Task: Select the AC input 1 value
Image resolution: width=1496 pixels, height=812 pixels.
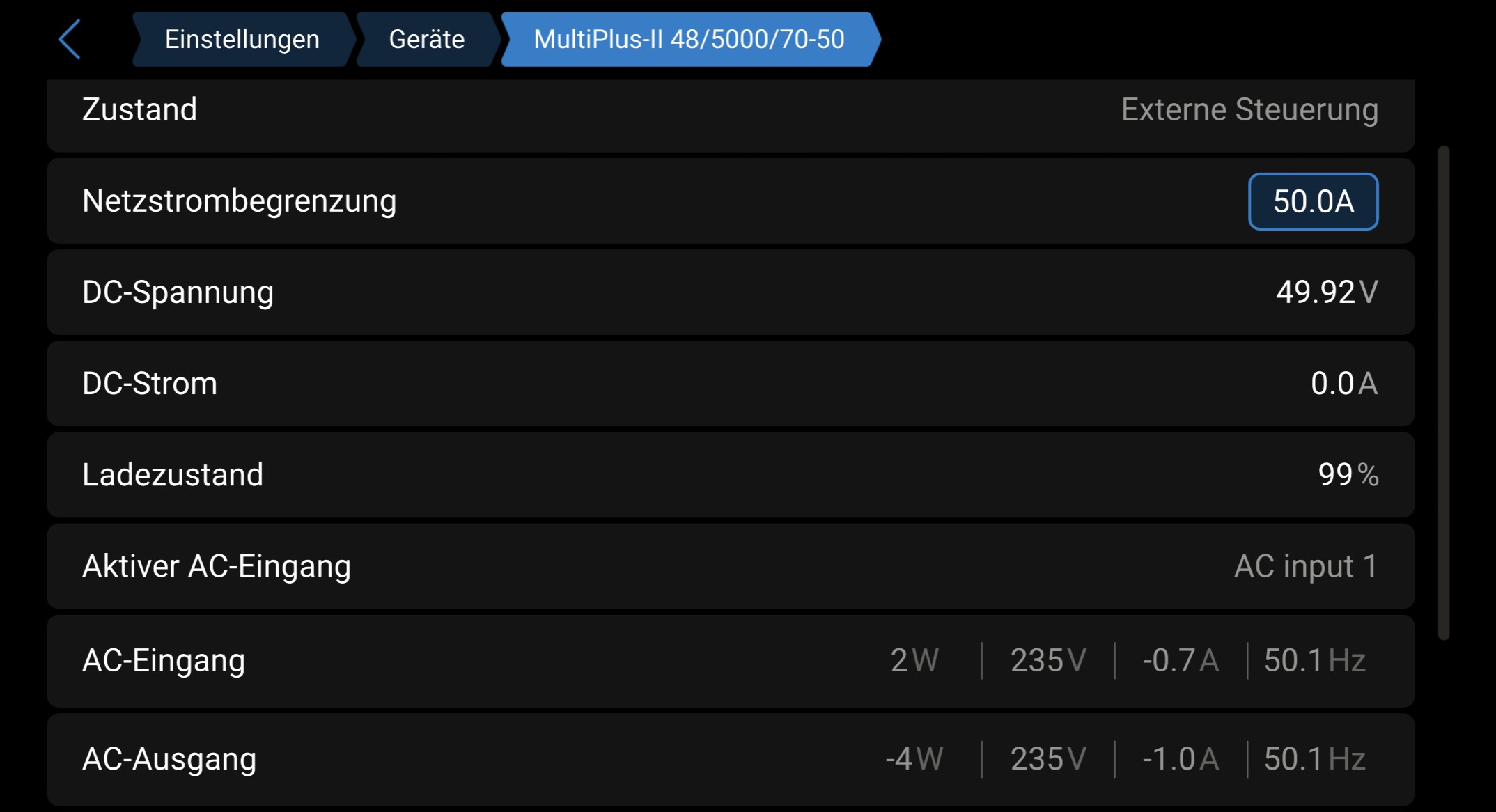Action: [1305, 566]
